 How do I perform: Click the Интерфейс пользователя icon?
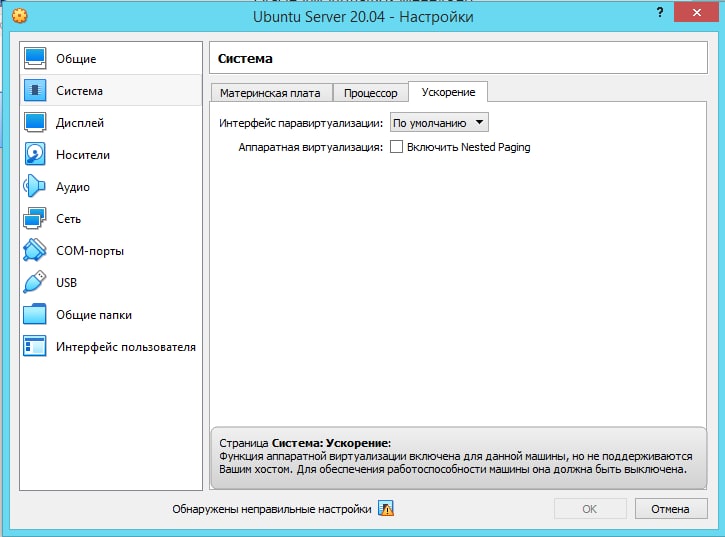click(x=35, y=346)
